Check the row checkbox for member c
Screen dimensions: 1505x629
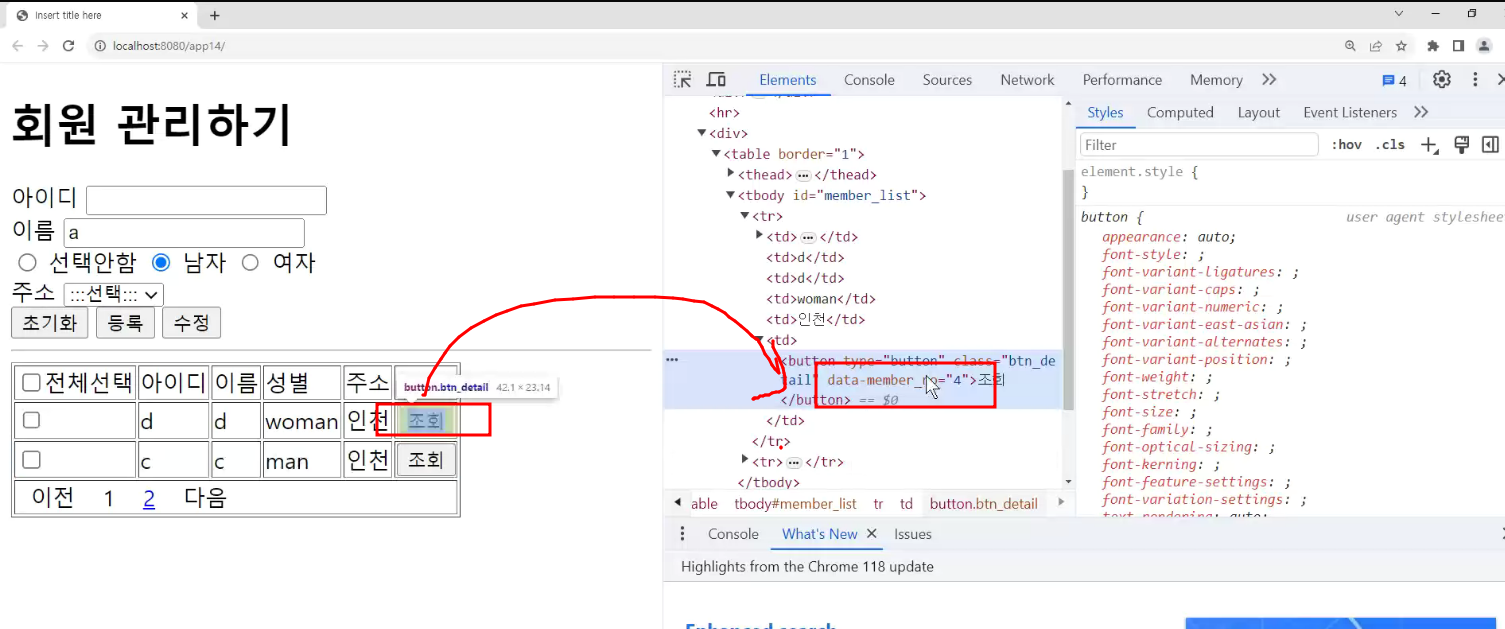31,460
